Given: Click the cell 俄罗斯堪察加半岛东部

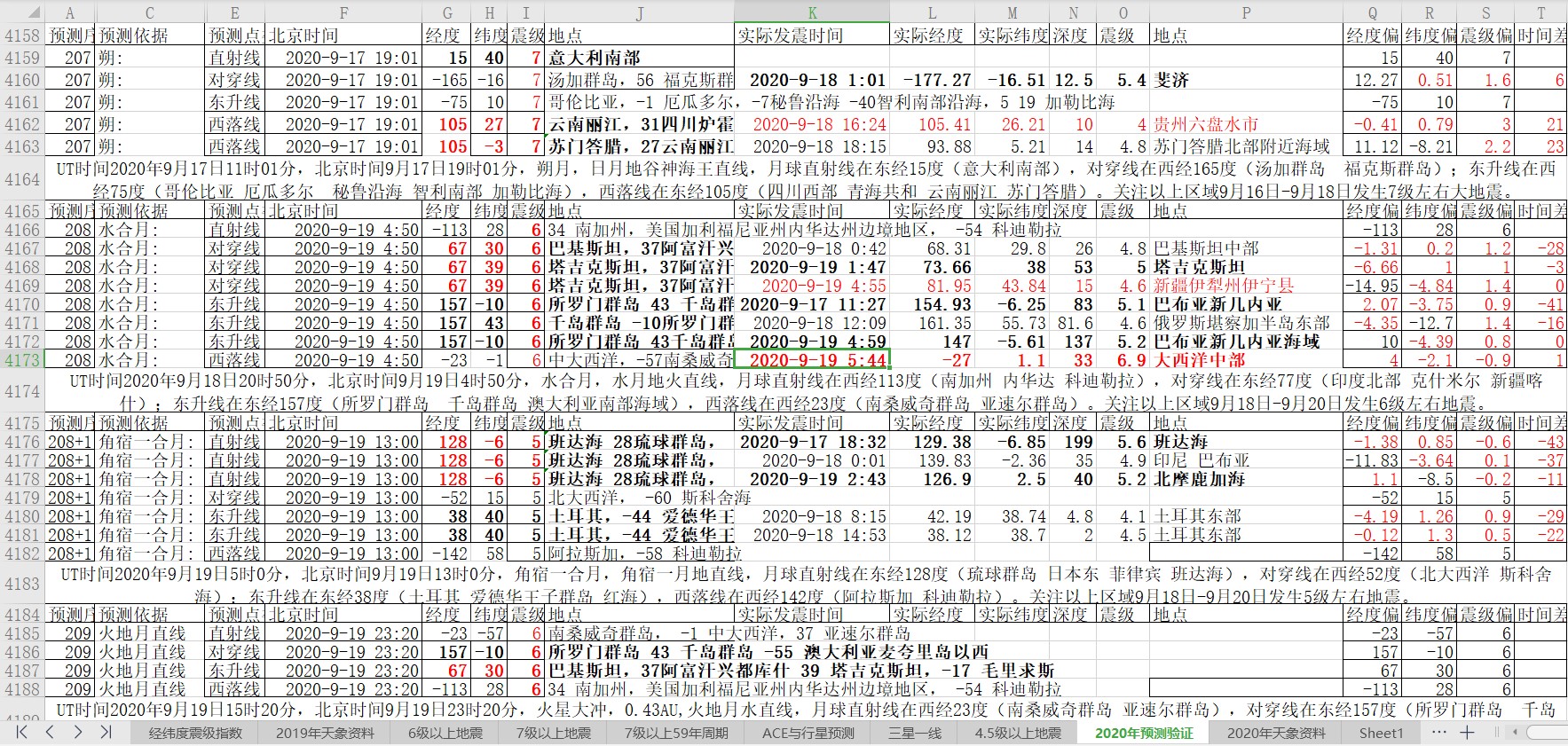Looking at the screenshot, I should pyautogui.click(x=1246, y=323).
